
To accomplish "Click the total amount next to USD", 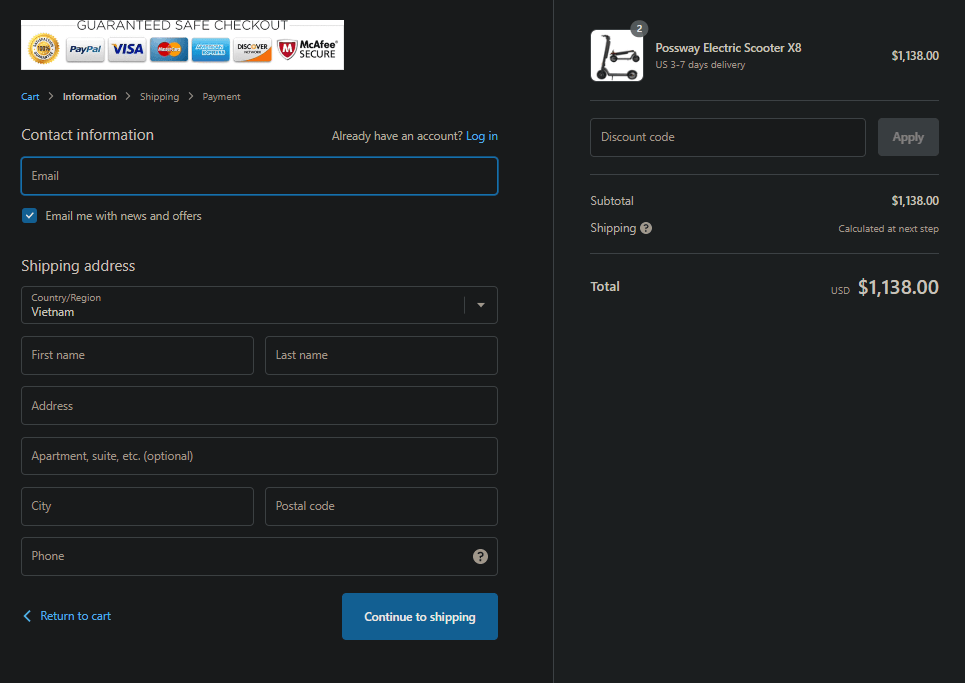I will click(x=898, y=287).
